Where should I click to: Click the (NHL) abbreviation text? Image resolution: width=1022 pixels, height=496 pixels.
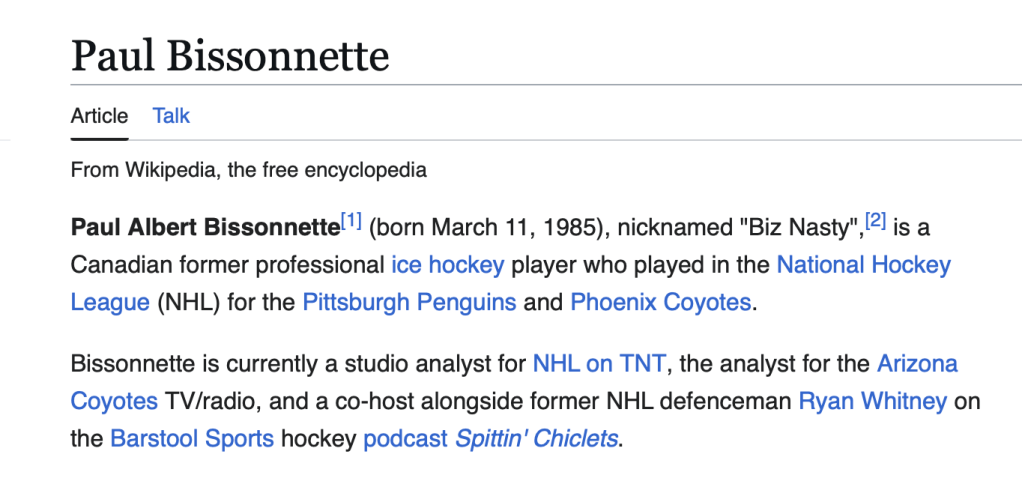[185, 301]
